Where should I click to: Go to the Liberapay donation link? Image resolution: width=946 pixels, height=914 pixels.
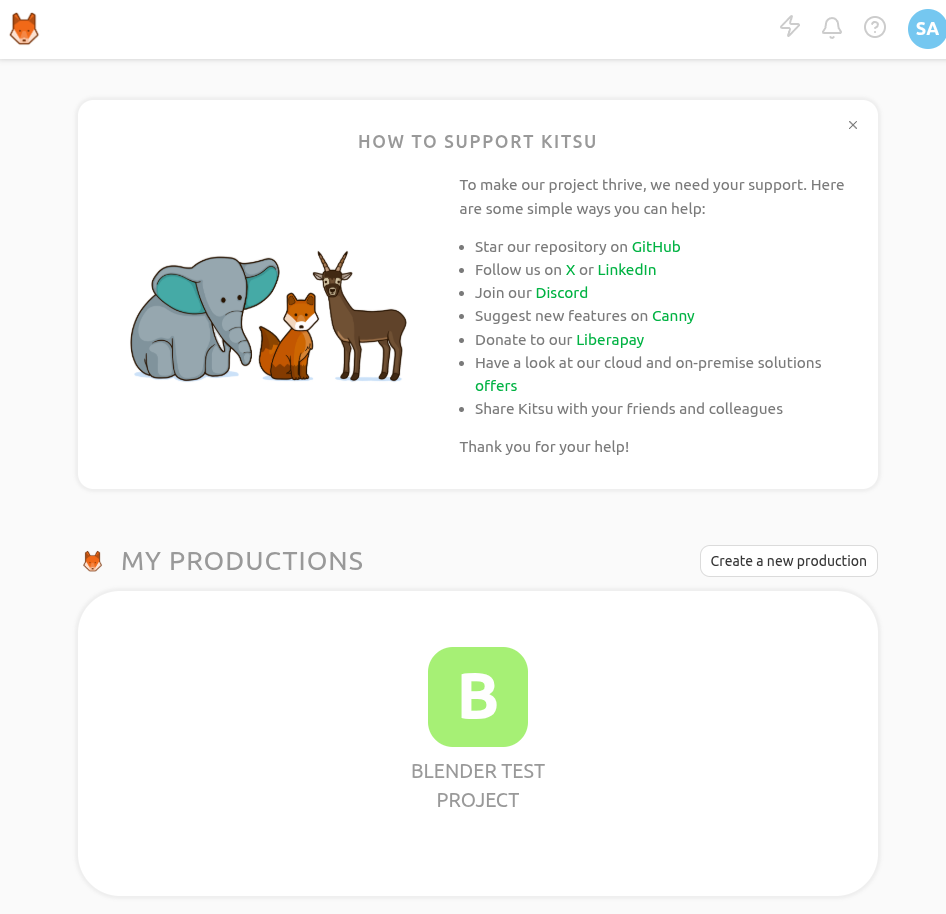[x=610, y=340]
